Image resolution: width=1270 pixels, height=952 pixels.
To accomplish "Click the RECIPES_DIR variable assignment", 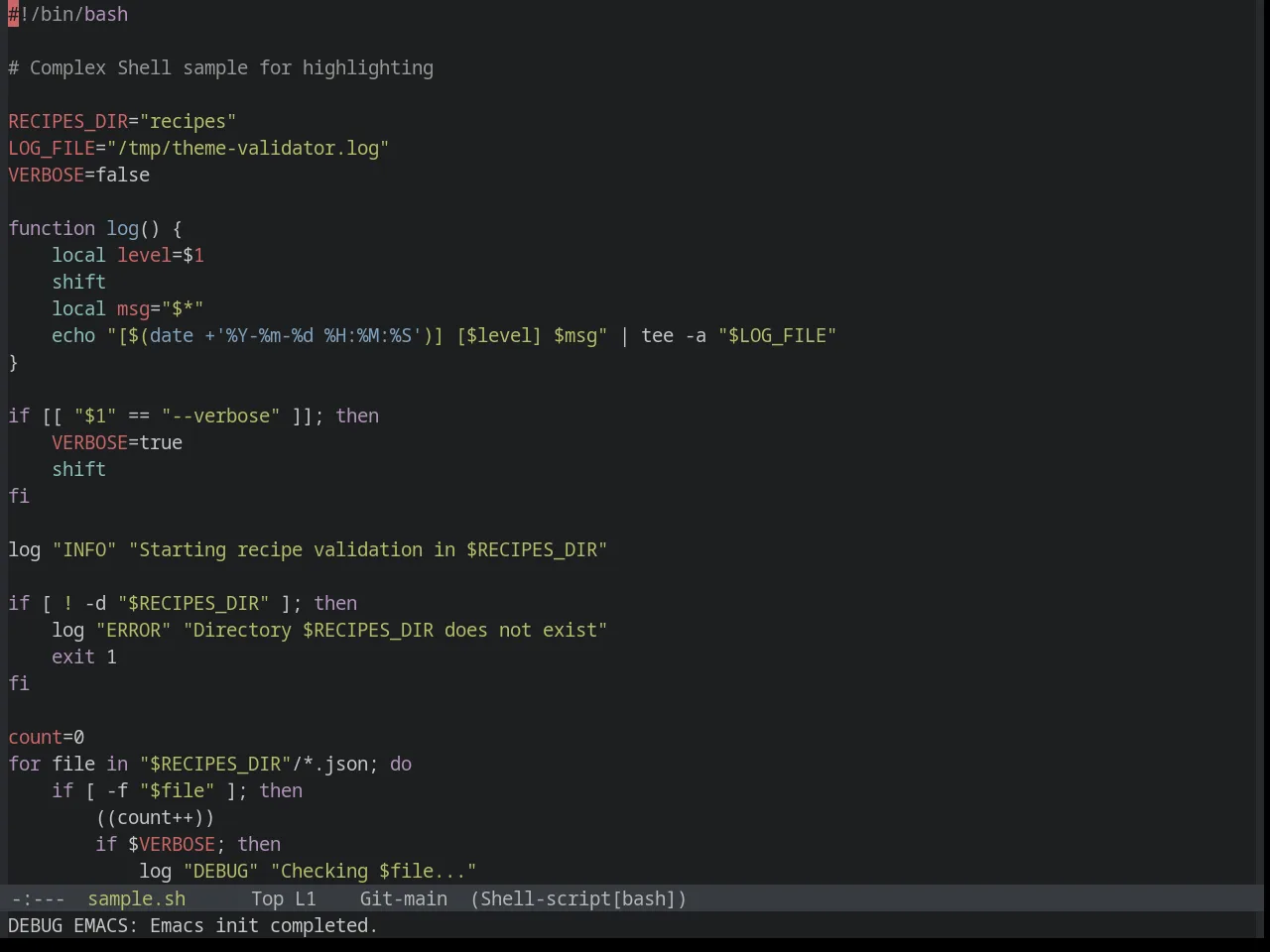I will pyautogui.click(x=122, y=121).
